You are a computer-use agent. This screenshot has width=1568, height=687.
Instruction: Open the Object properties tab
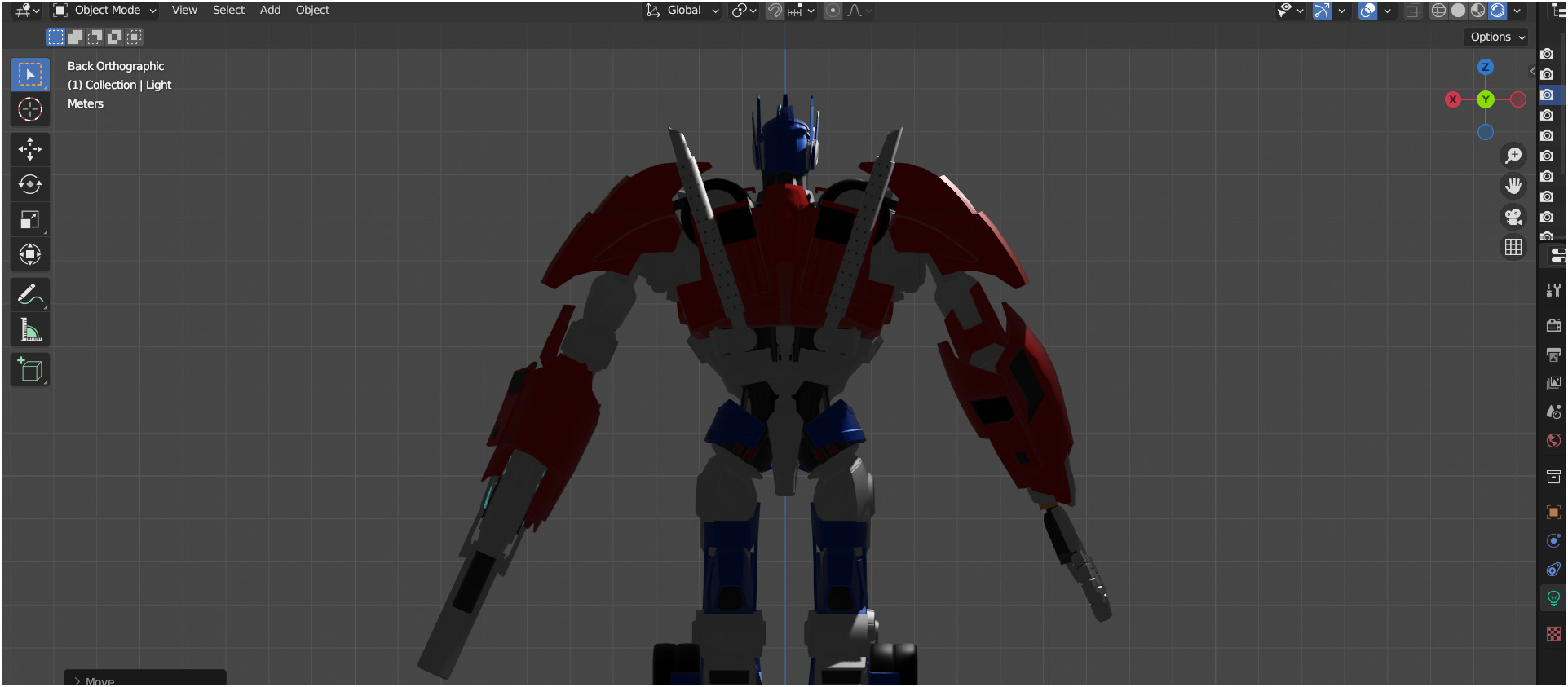pyautogui.click(x=1553, y=512)
